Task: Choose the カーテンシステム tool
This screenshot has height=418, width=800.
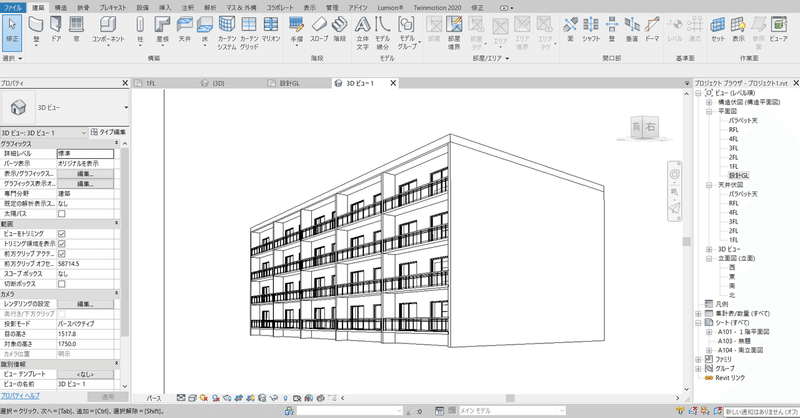Action: pos(227,33)
